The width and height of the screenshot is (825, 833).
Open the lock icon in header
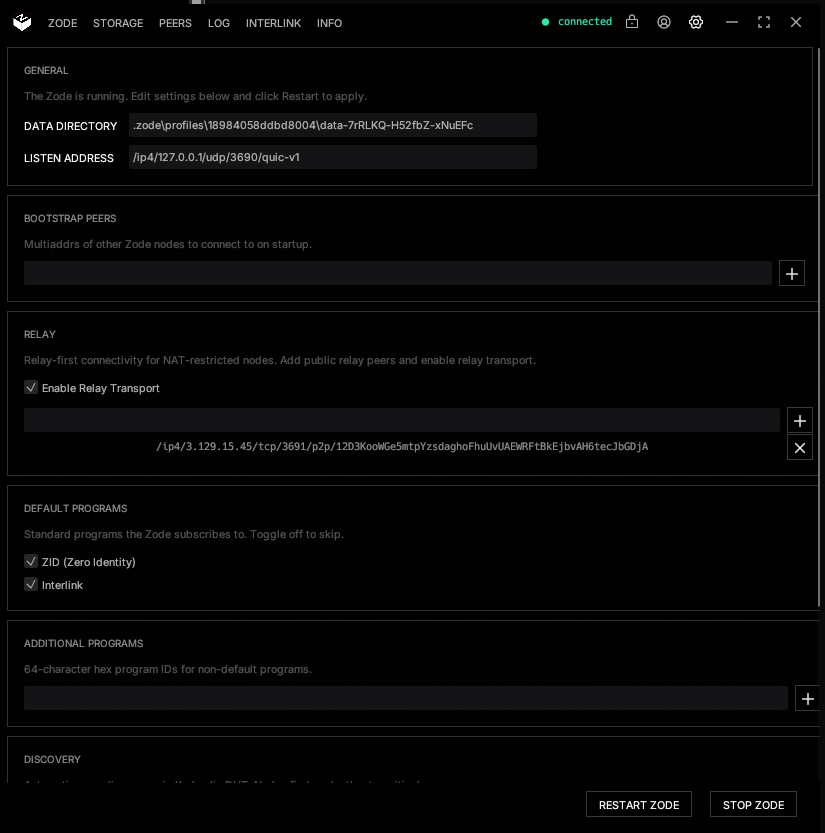[632, 22]
